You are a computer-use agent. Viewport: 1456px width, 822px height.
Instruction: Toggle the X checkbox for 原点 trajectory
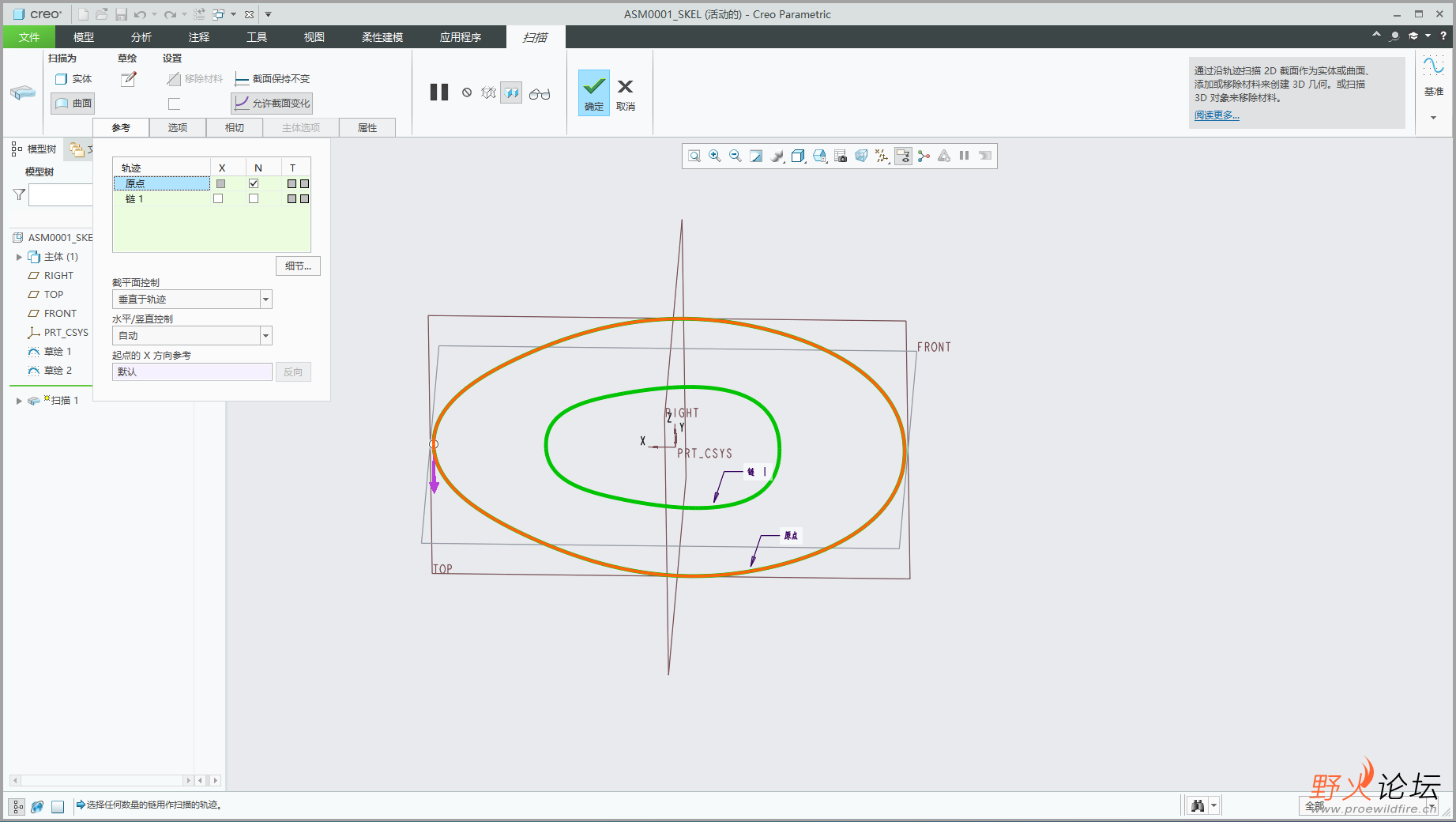pos(220,183)
